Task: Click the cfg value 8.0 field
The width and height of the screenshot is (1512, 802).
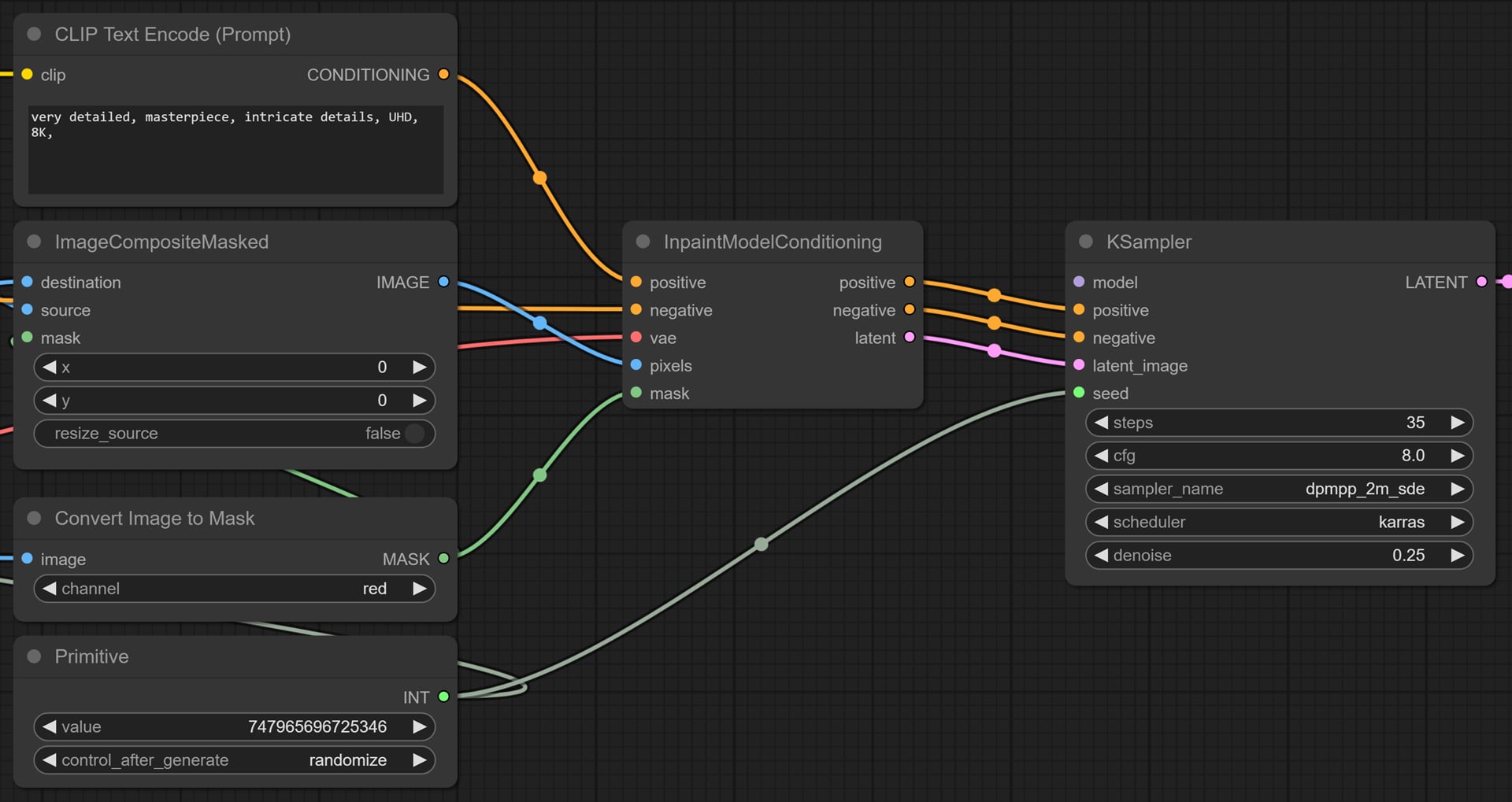Action: (x=1280, y=456)
